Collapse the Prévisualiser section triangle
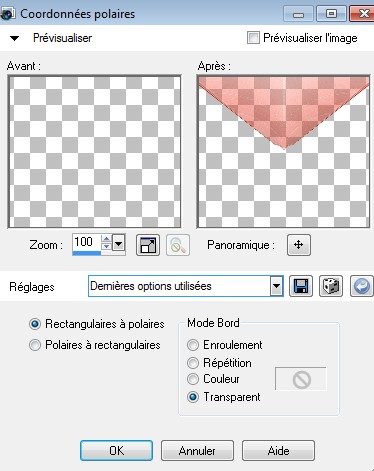Image resolution: width=374 pixels, height=471 pixels. [x=14, y=38]
